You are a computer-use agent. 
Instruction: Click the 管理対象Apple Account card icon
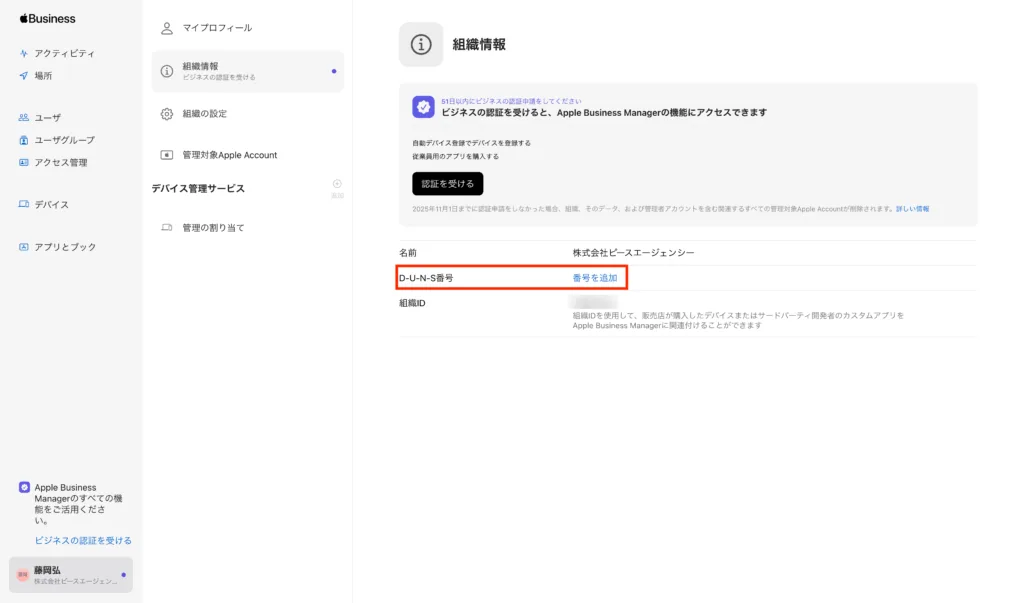pyautogui.click(x=167, y=155)
